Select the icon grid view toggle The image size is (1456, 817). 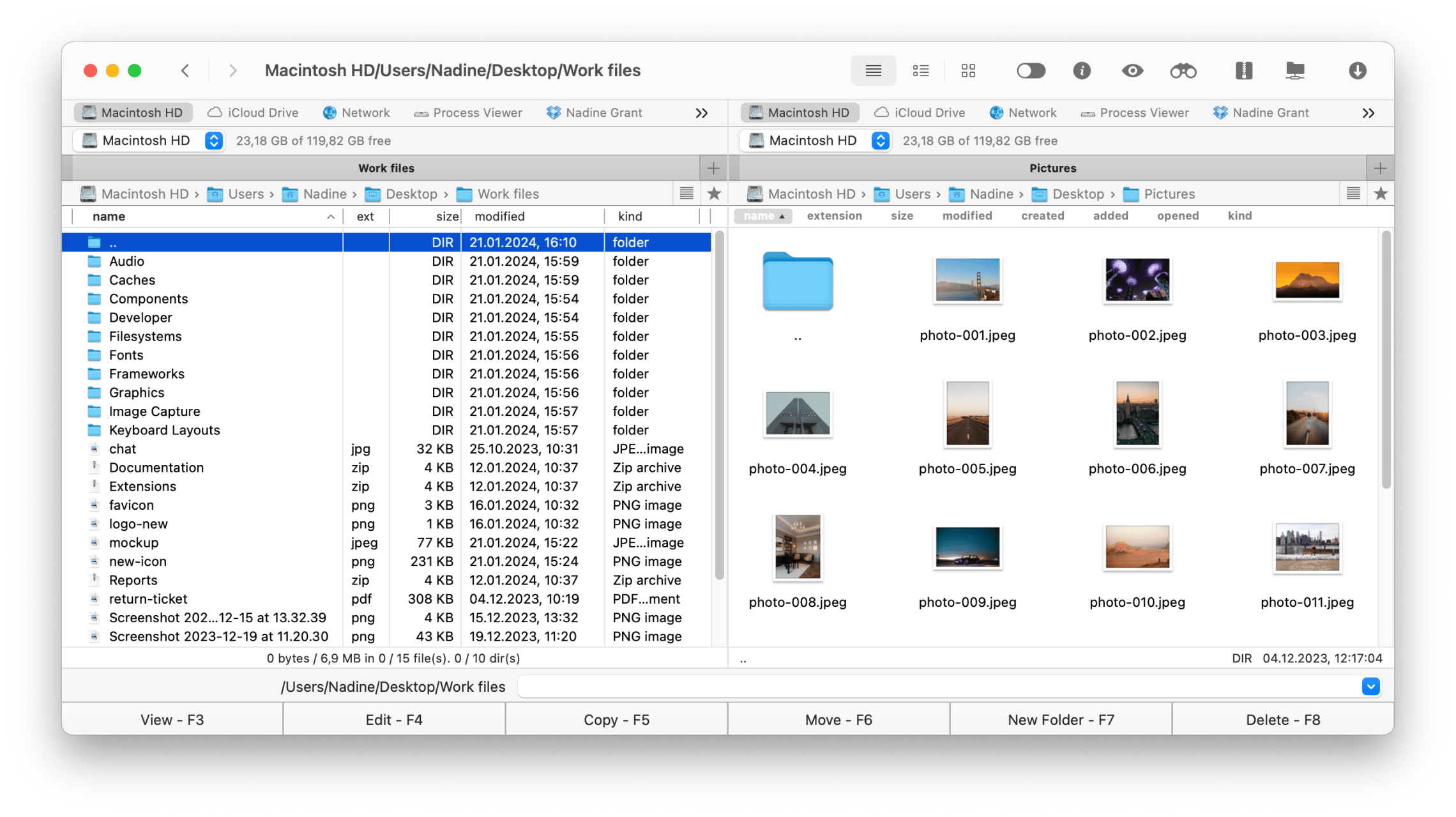pos(968,69)
